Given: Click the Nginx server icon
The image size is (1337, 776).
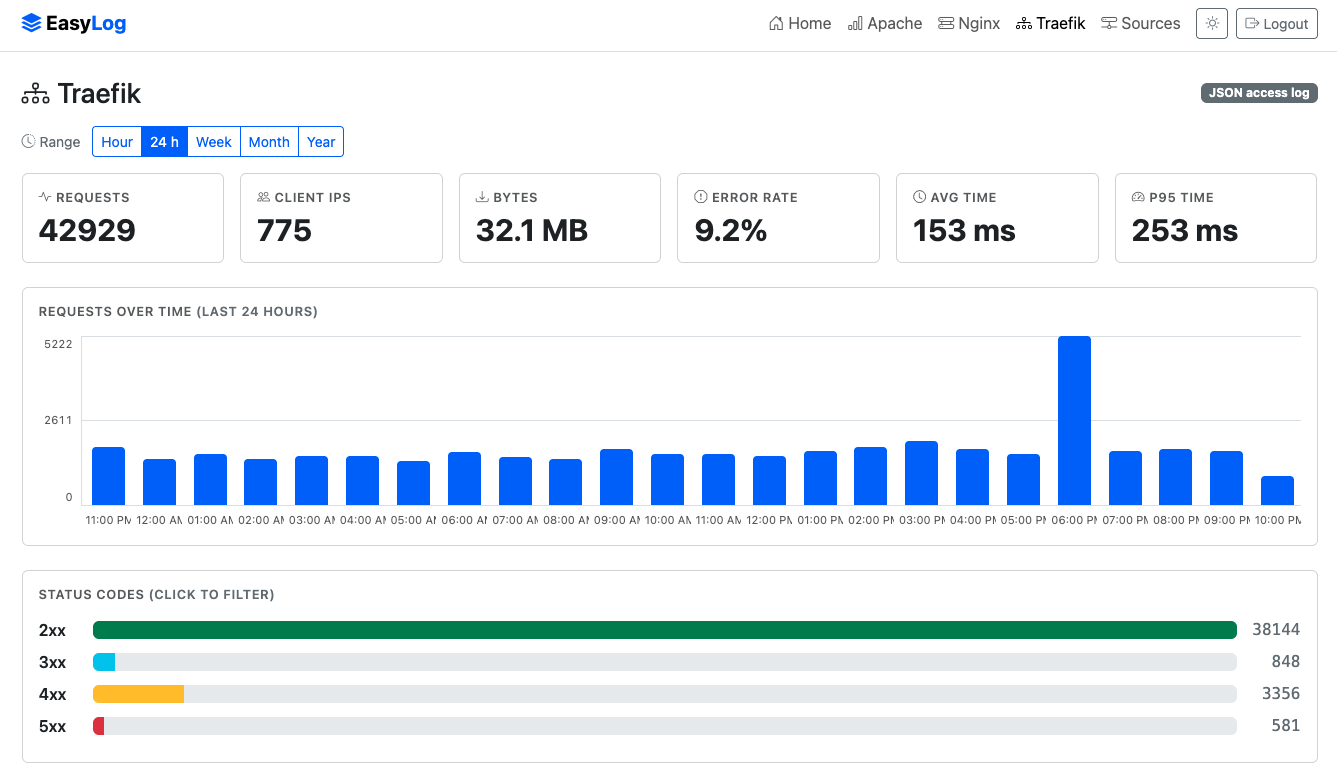Looking at the screenshot, I should (x=946, y=23).
